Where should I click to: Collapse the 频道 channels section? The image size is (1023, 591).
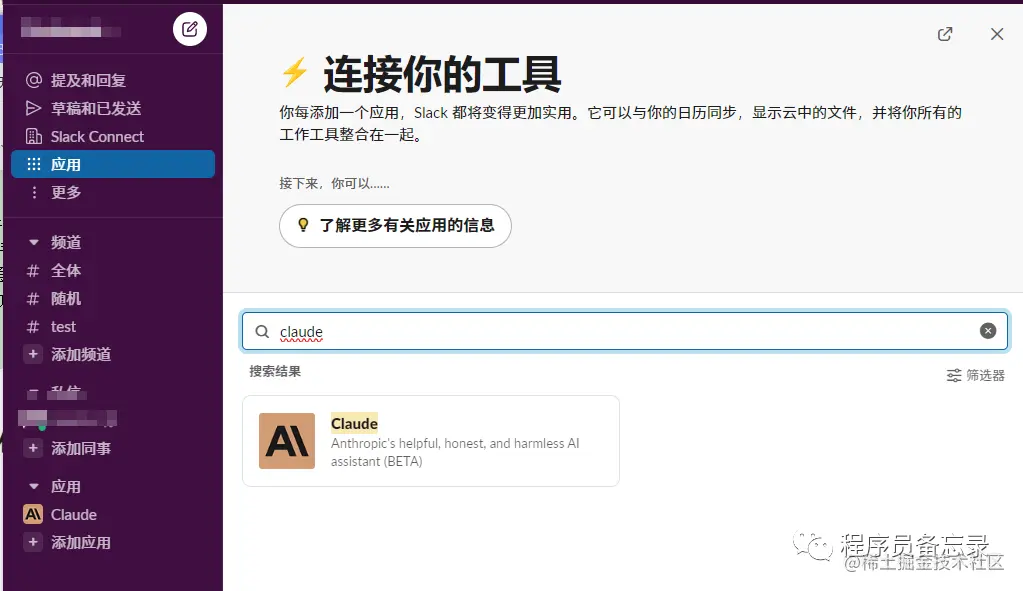(34, 242)
